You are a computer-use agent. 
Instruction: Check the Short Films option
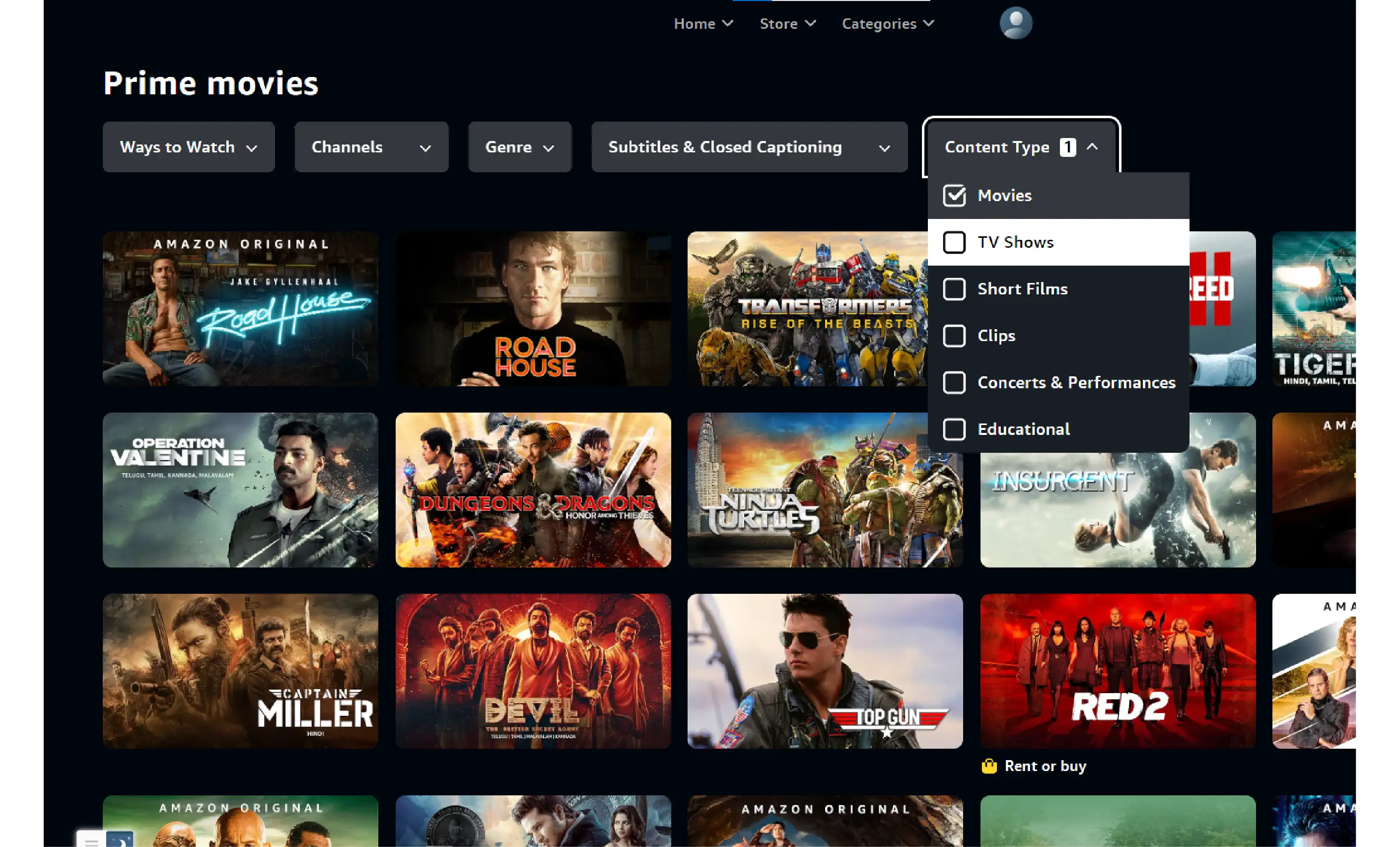(954, 289)
